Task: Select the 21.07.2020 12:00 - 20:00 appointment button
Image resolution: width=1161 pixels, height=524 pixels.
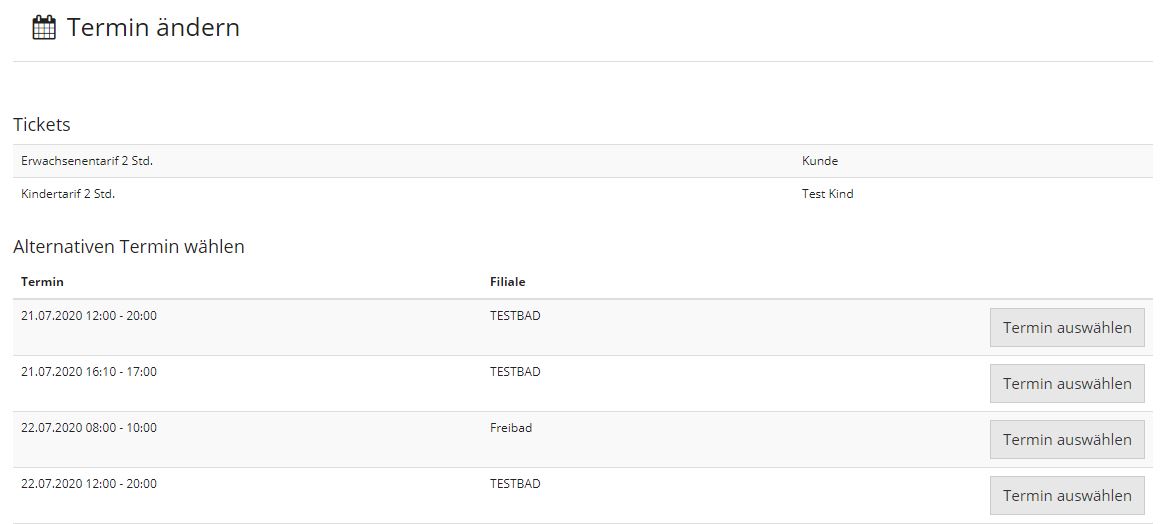Action: click(1067, 327)
